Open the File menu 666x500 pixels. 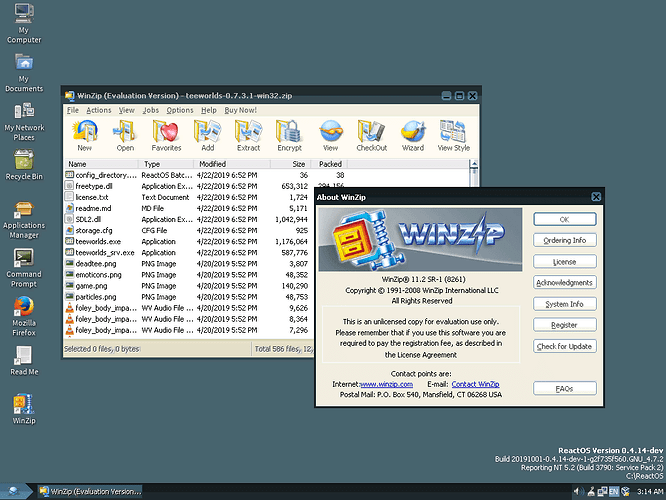click(x=73, y=110)
